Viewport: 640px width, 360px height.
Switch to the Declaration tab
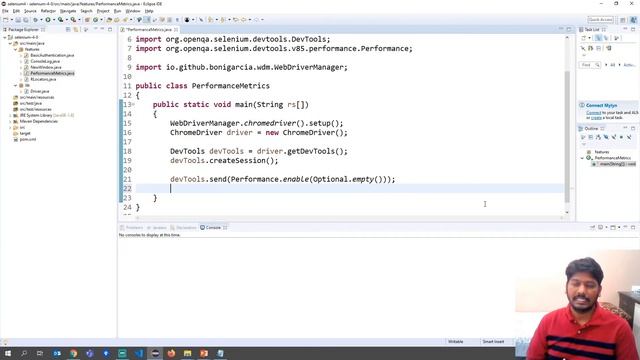[184, 228]
